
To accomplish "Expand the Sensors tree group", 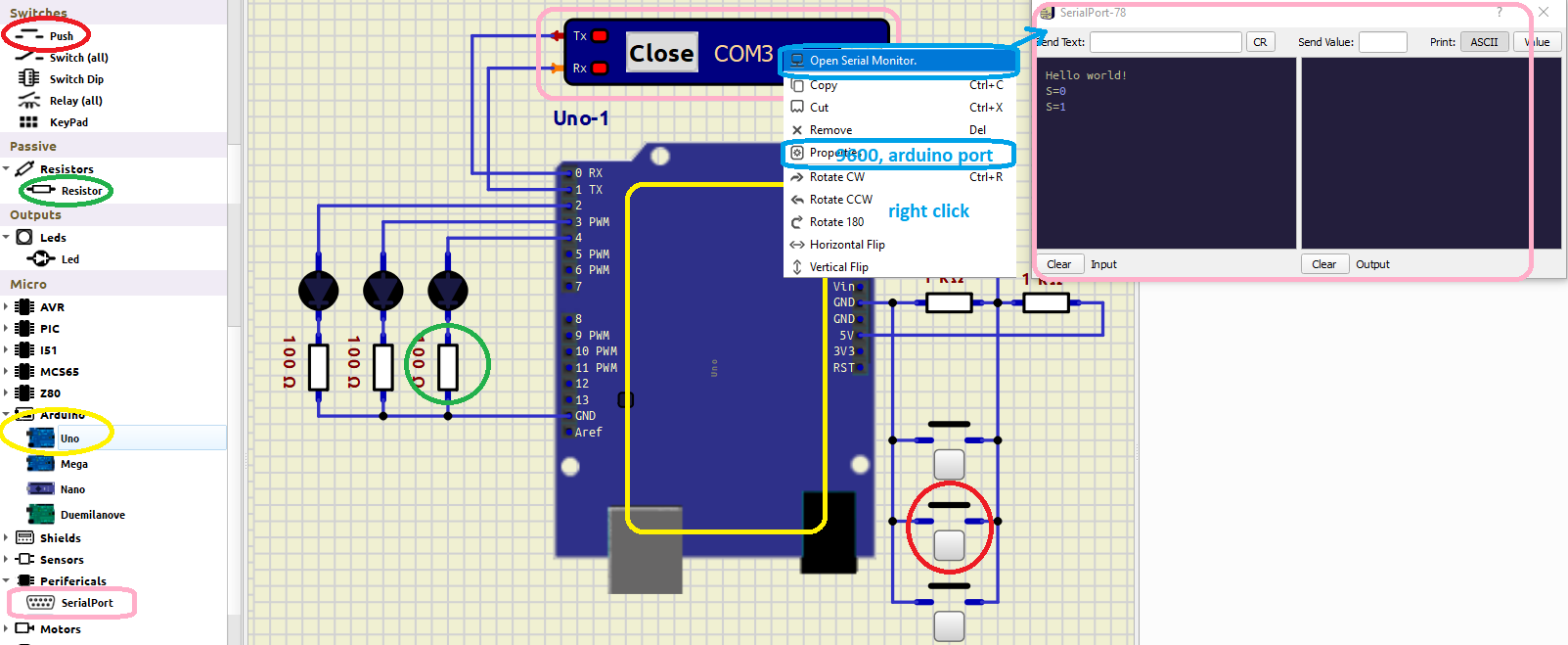I will coord(6,560).
